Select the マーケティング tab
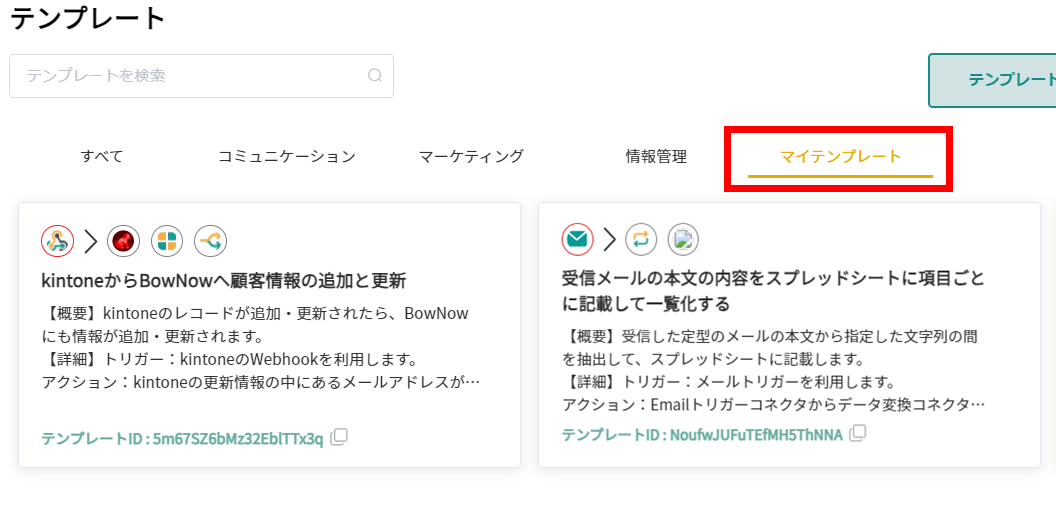The image size is (1056, 513). pos(471,156)
